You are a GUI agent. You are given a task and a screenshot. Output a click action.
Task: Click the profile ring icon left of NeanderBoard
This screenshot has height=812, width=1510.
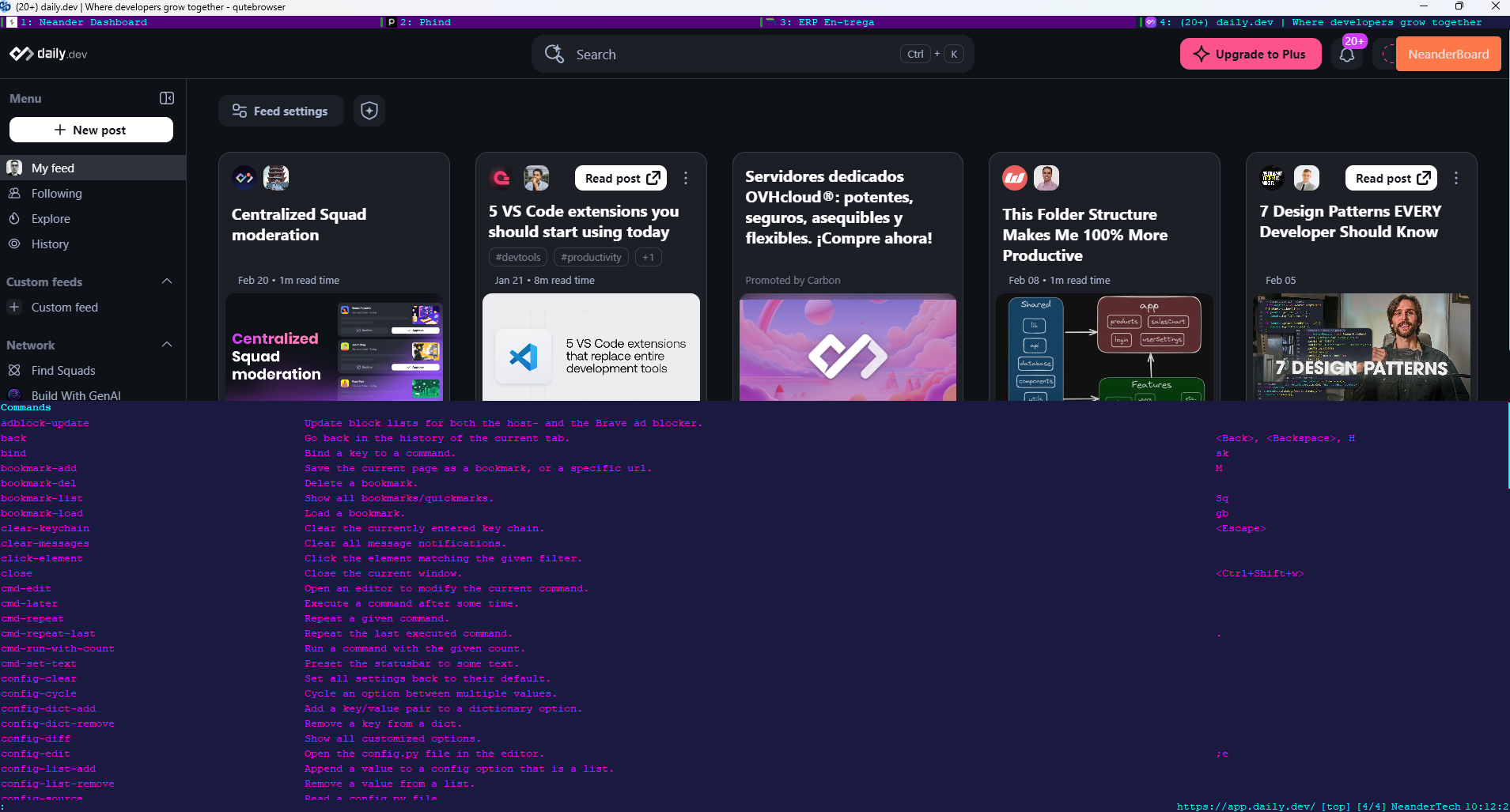coord(1387,55)
